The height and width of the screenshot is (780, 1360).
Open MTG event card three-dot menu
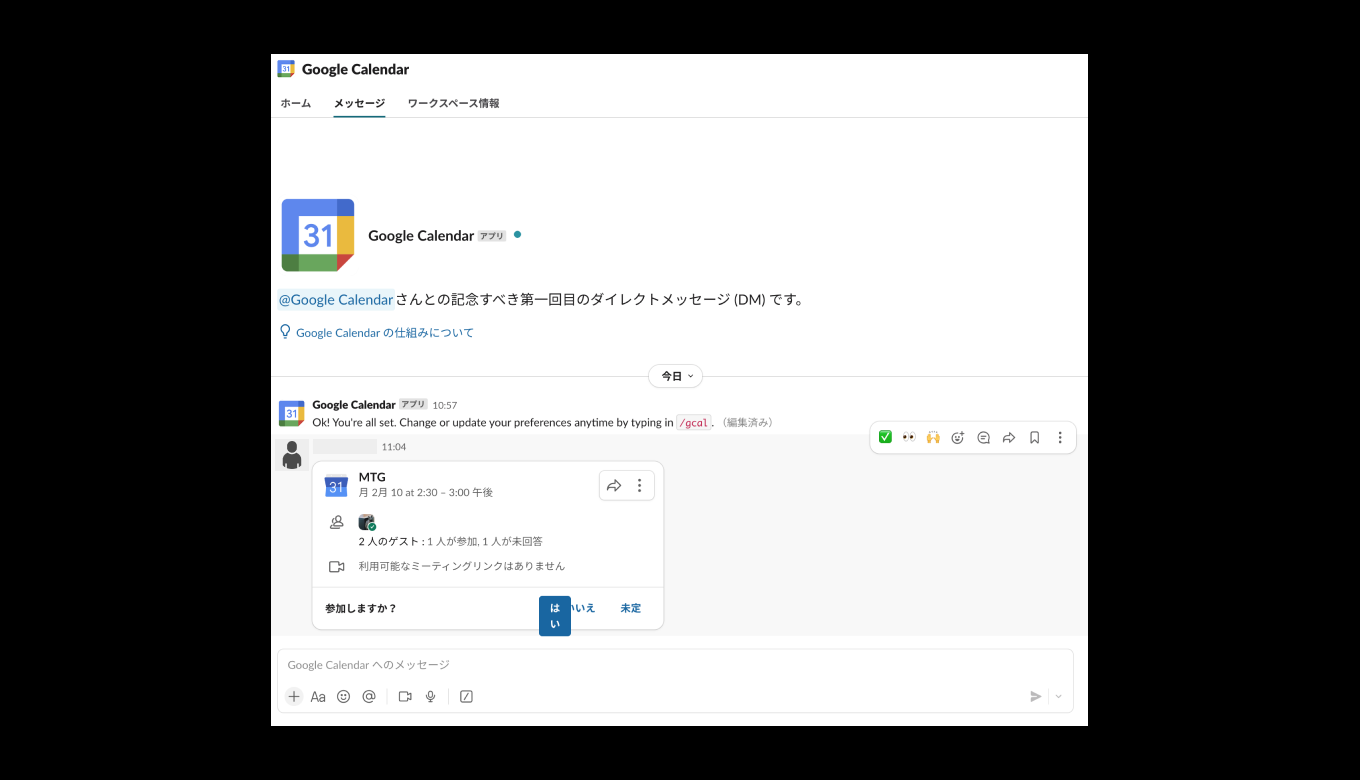point(640,486)
